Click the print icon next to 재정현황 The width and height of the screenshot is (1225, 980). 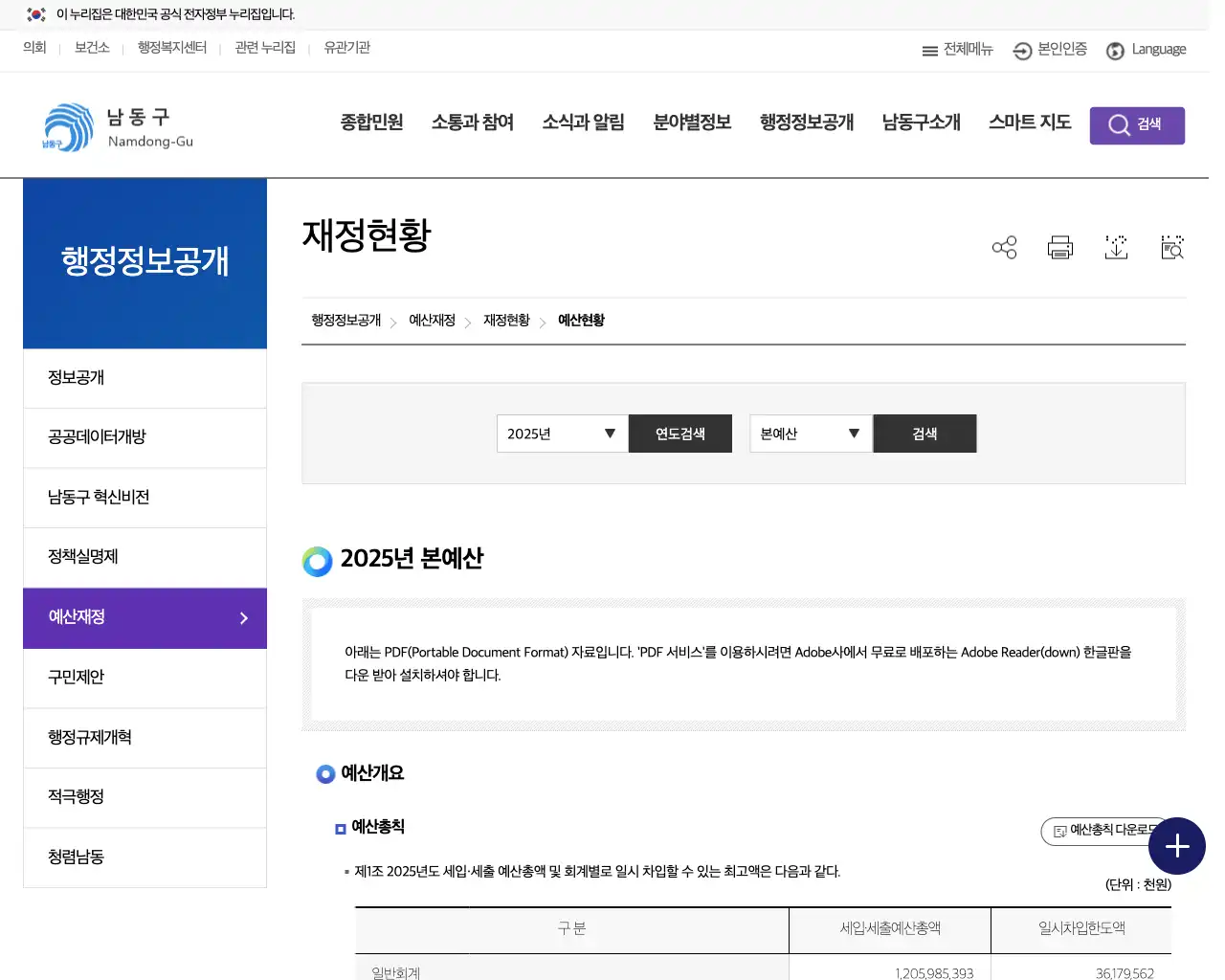click(1059, 247)
